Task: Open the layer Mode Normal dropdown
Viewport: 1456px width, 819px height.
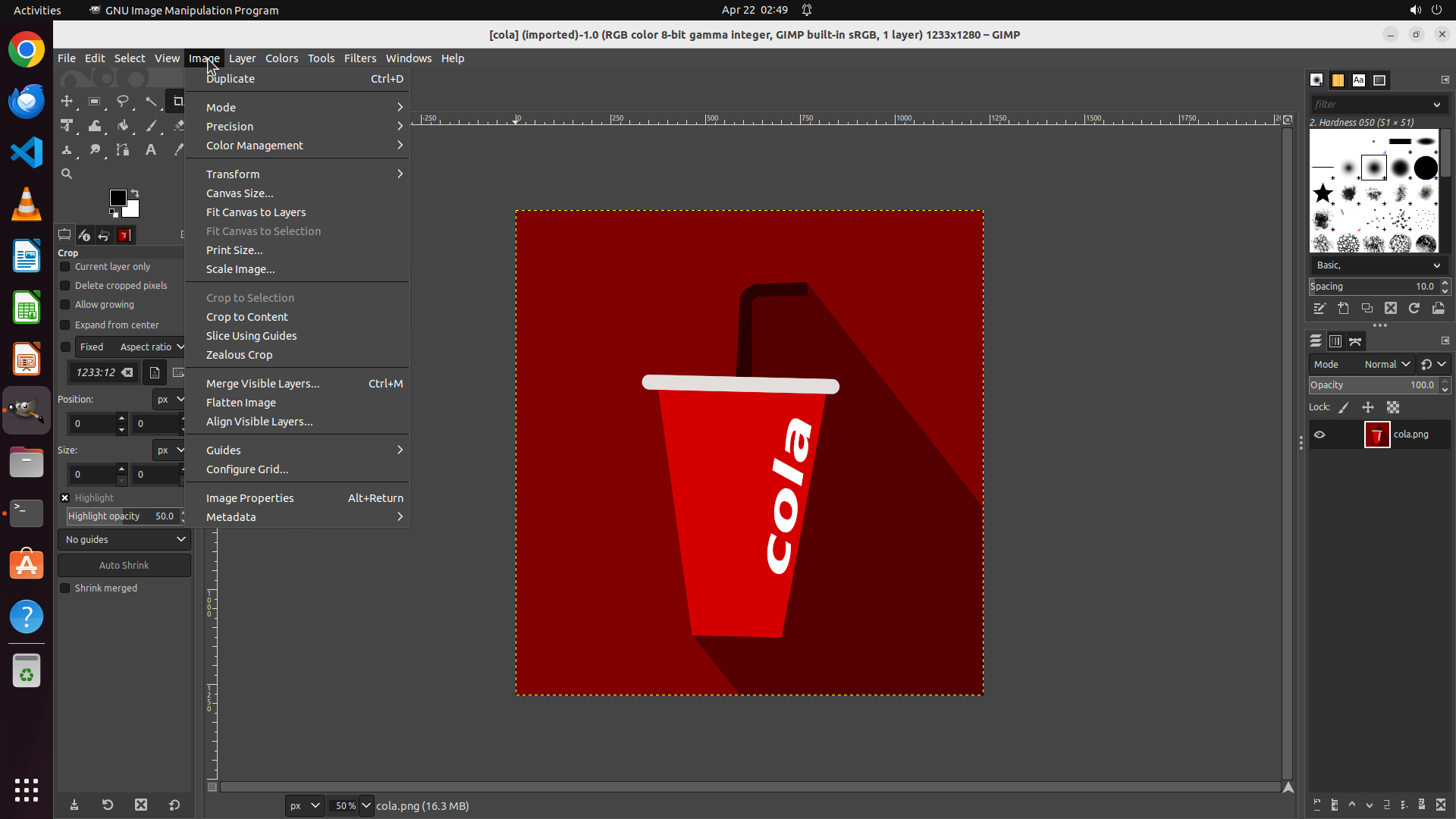Action: 1386,365
